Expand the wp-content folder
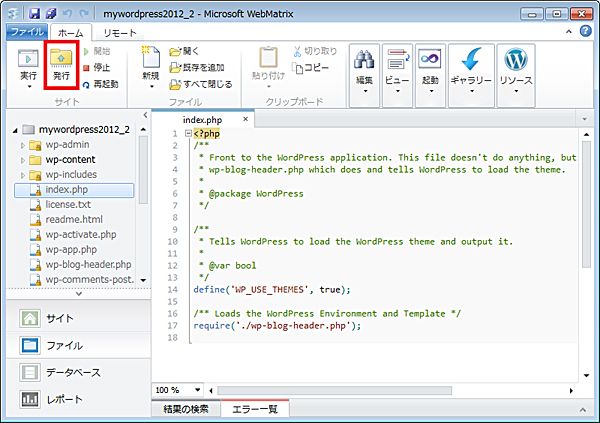The width and height of the screenshot is (600, 423). [x=23, y=160]
